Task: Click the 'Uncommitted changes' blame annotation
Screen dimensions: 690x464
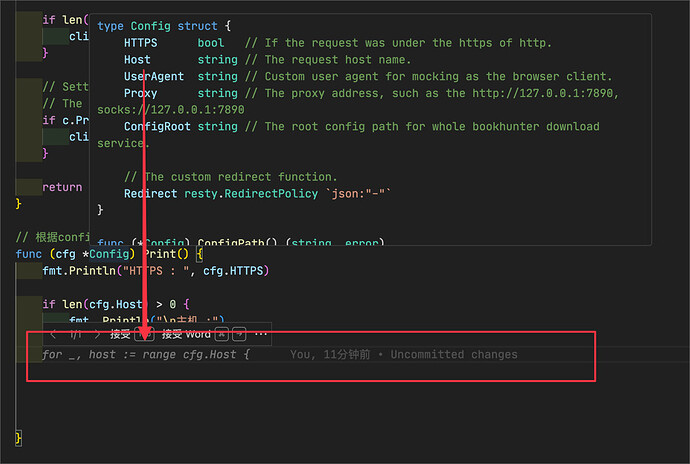Action: (454, 355)
